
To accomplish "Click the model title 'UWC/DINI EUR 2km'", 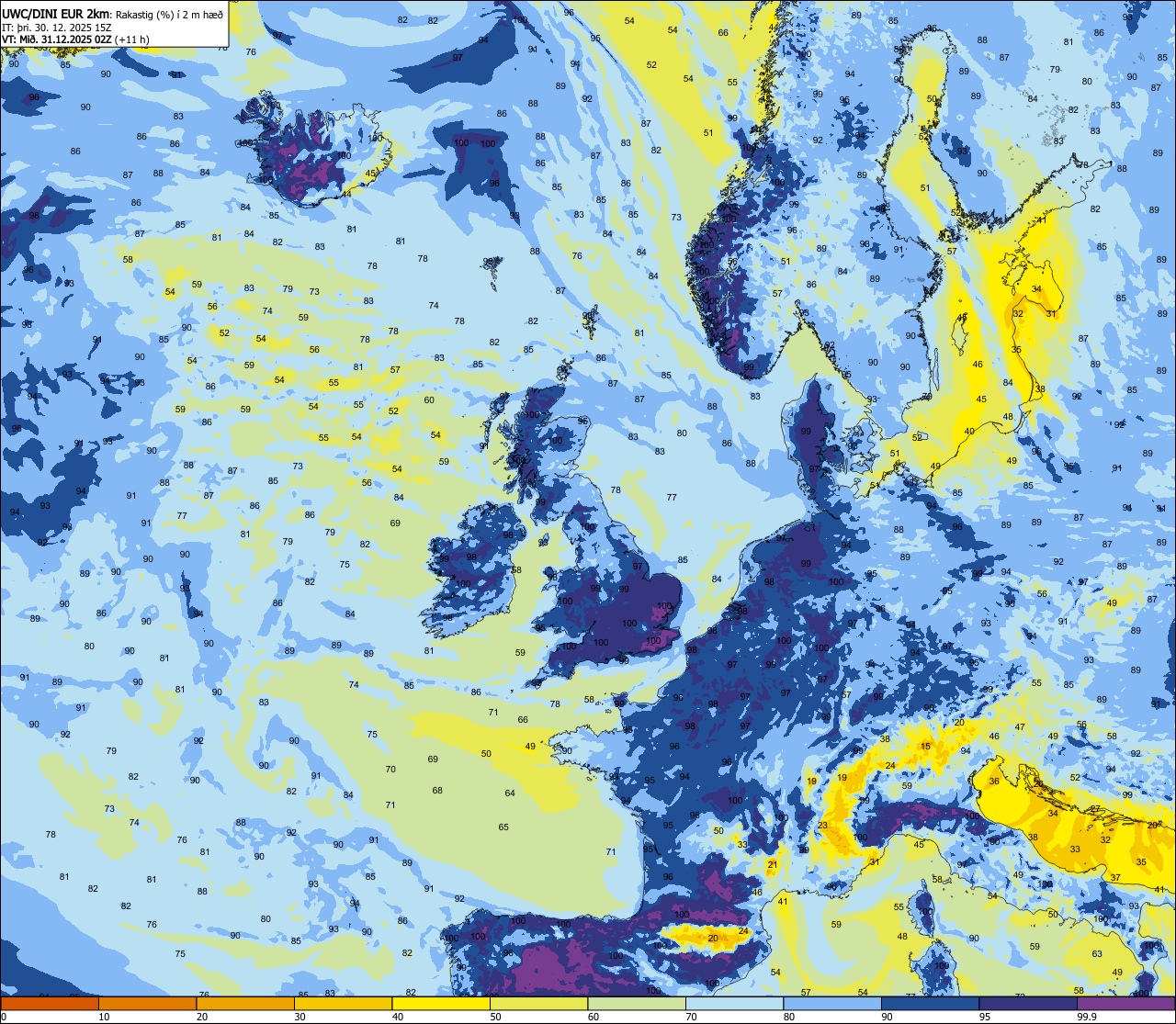I will click(x=55, y=14).
